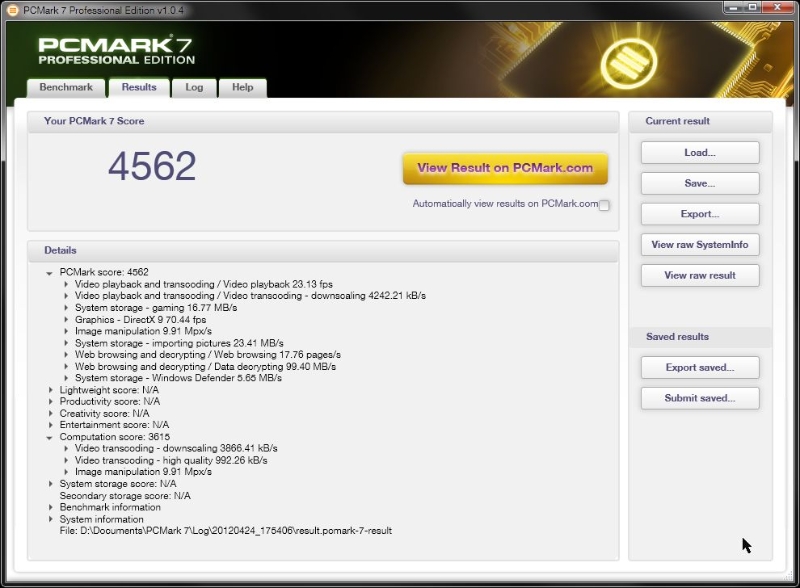Click the result file path line
Screen dimensions: 800x588
(226, 531)
